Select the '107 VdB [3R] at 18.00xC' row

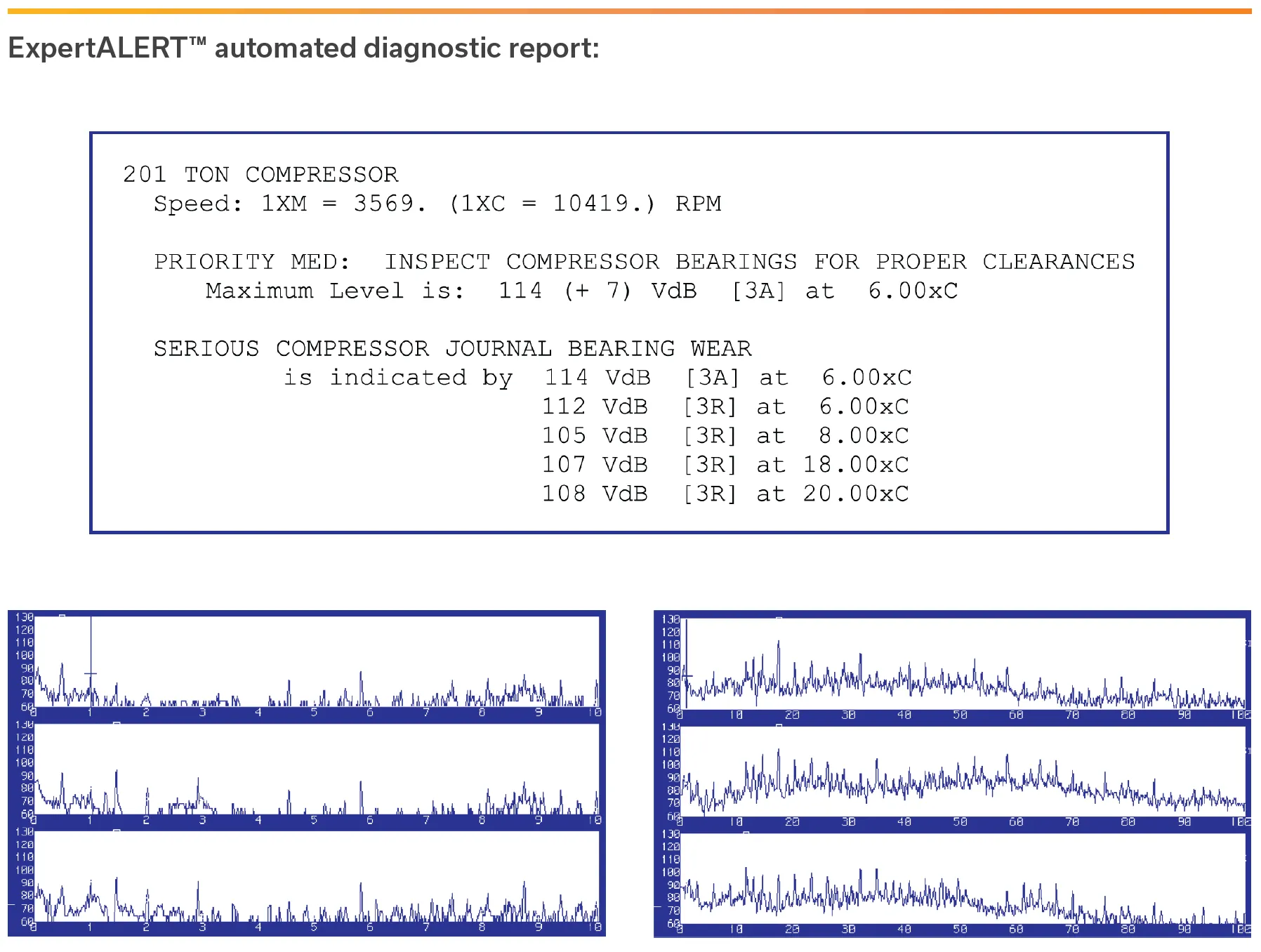point(725,465)
